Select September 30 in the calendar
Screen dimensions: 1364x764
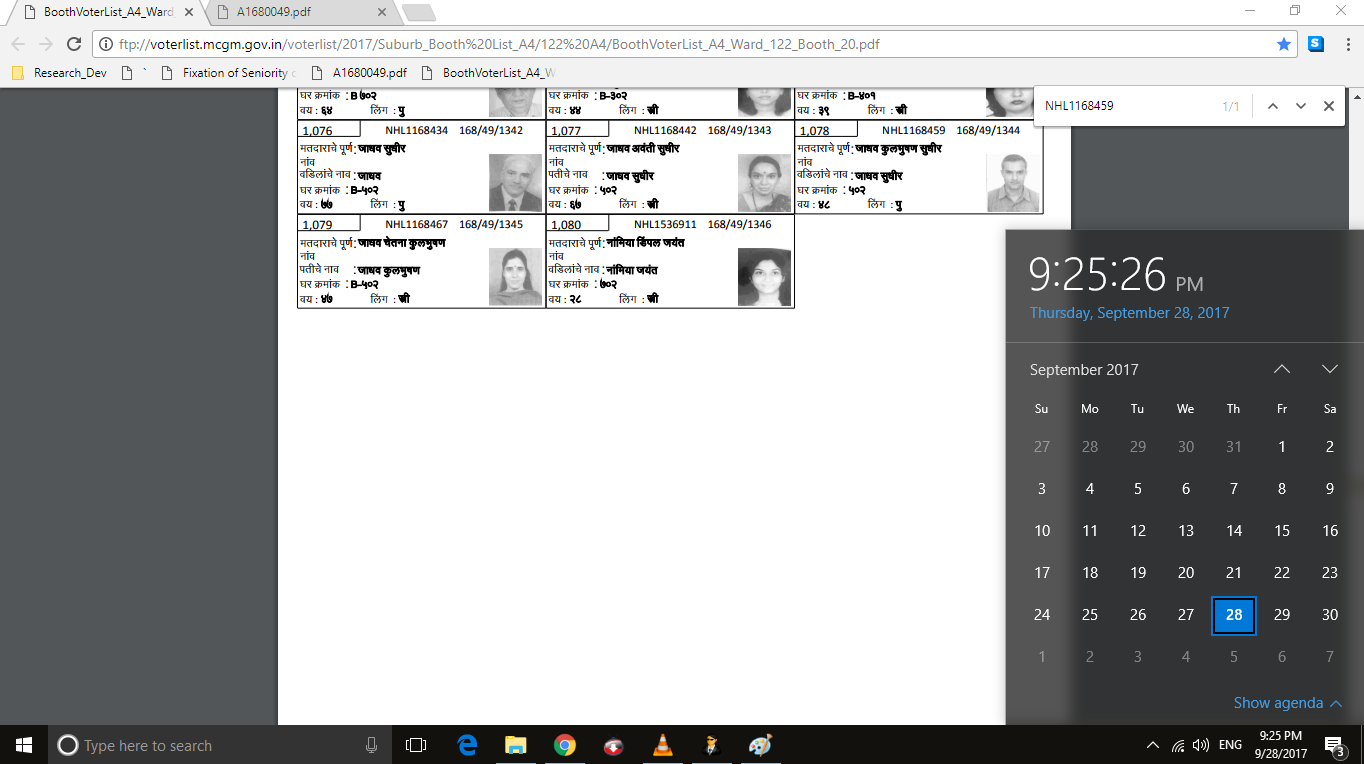coord(1330,615)
